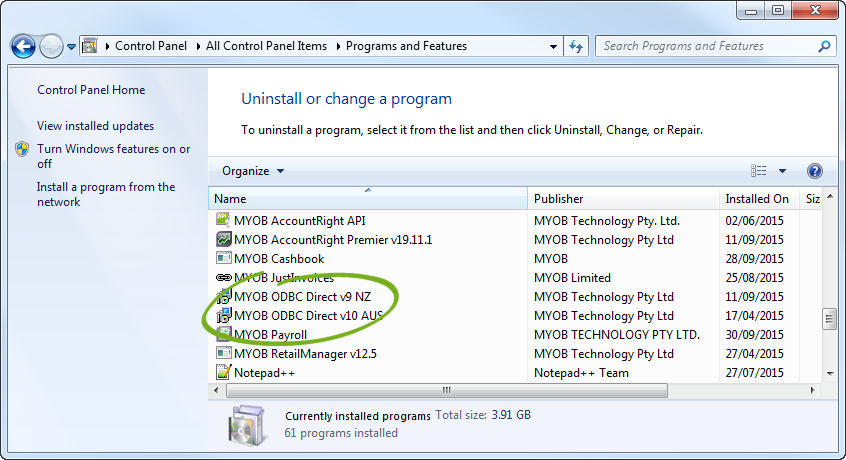Go to Control Panel Home
The image size is (846, 460).
point(91,90)
